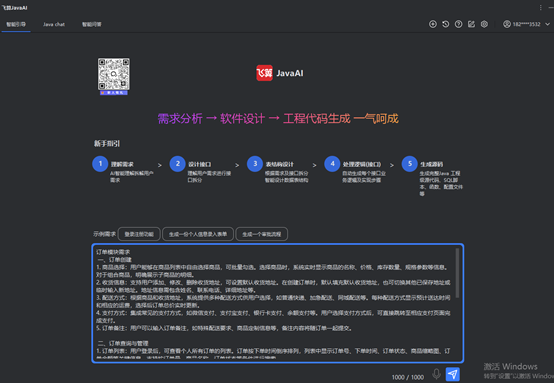
Task: Open the three-dot options menu in title bar
Action: pyautogui.click(x=540, y=7)
